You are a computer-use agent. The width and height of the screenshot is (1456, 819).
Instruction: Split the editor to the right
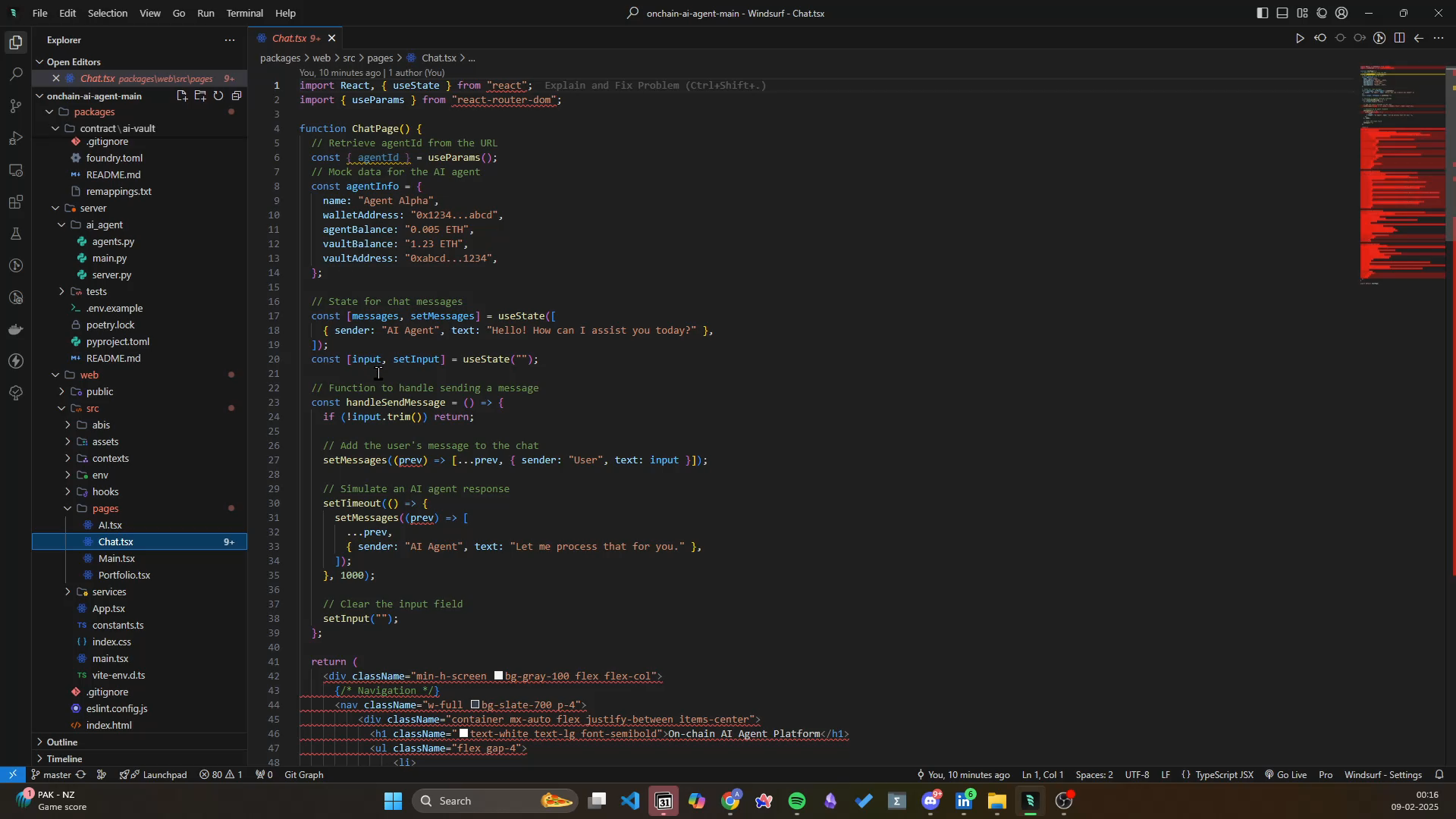point(1400,39)
